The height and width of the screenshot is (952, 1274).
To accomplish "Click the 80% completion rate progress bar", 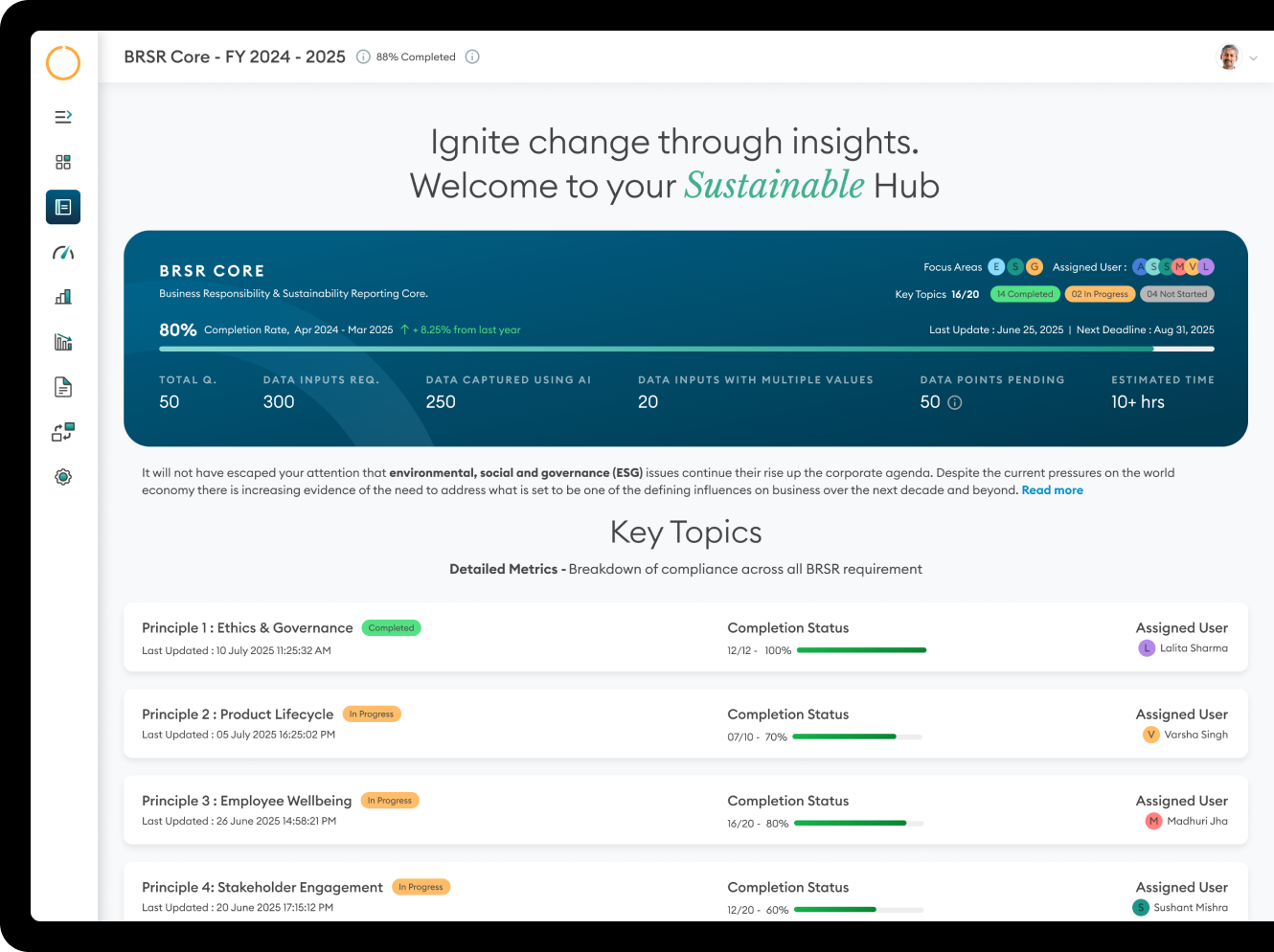I will pyautogui.click(x=686, y=350).
